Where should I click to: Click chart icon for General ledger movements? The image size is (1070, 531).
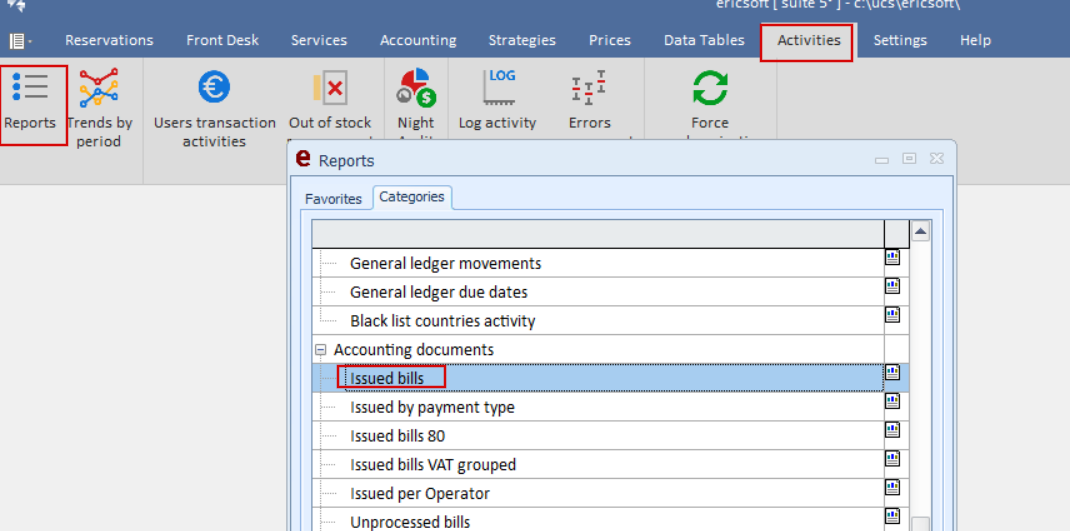point(893,257)
